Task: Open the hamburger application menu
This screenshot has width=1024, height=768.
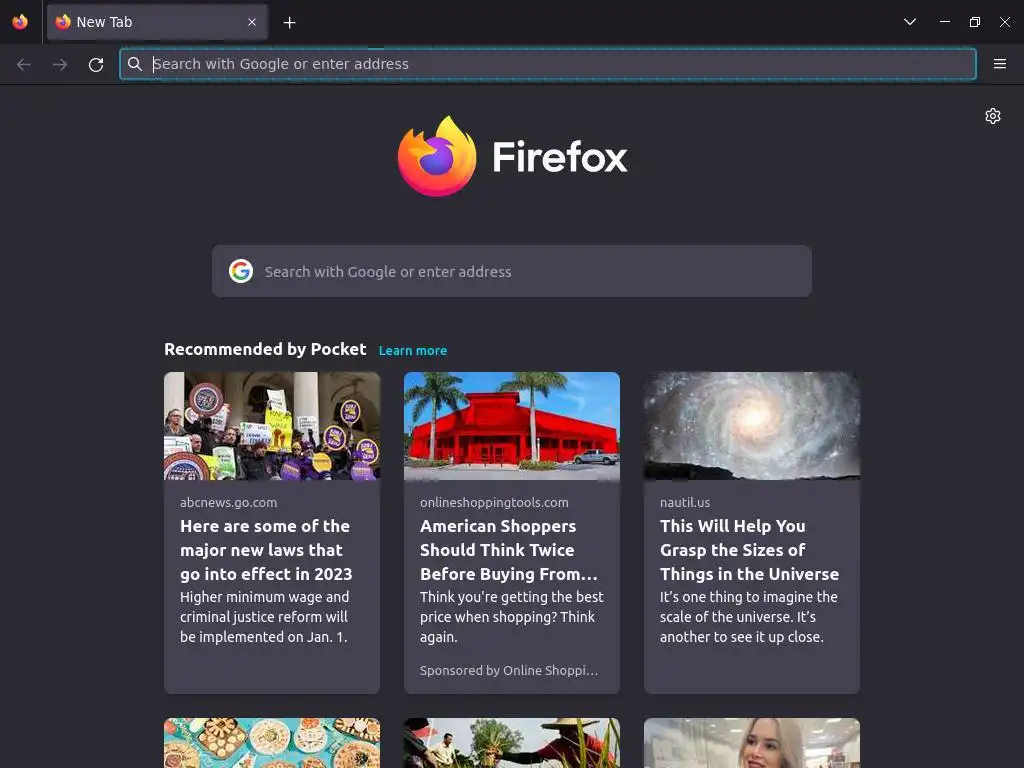Action: 999,64
